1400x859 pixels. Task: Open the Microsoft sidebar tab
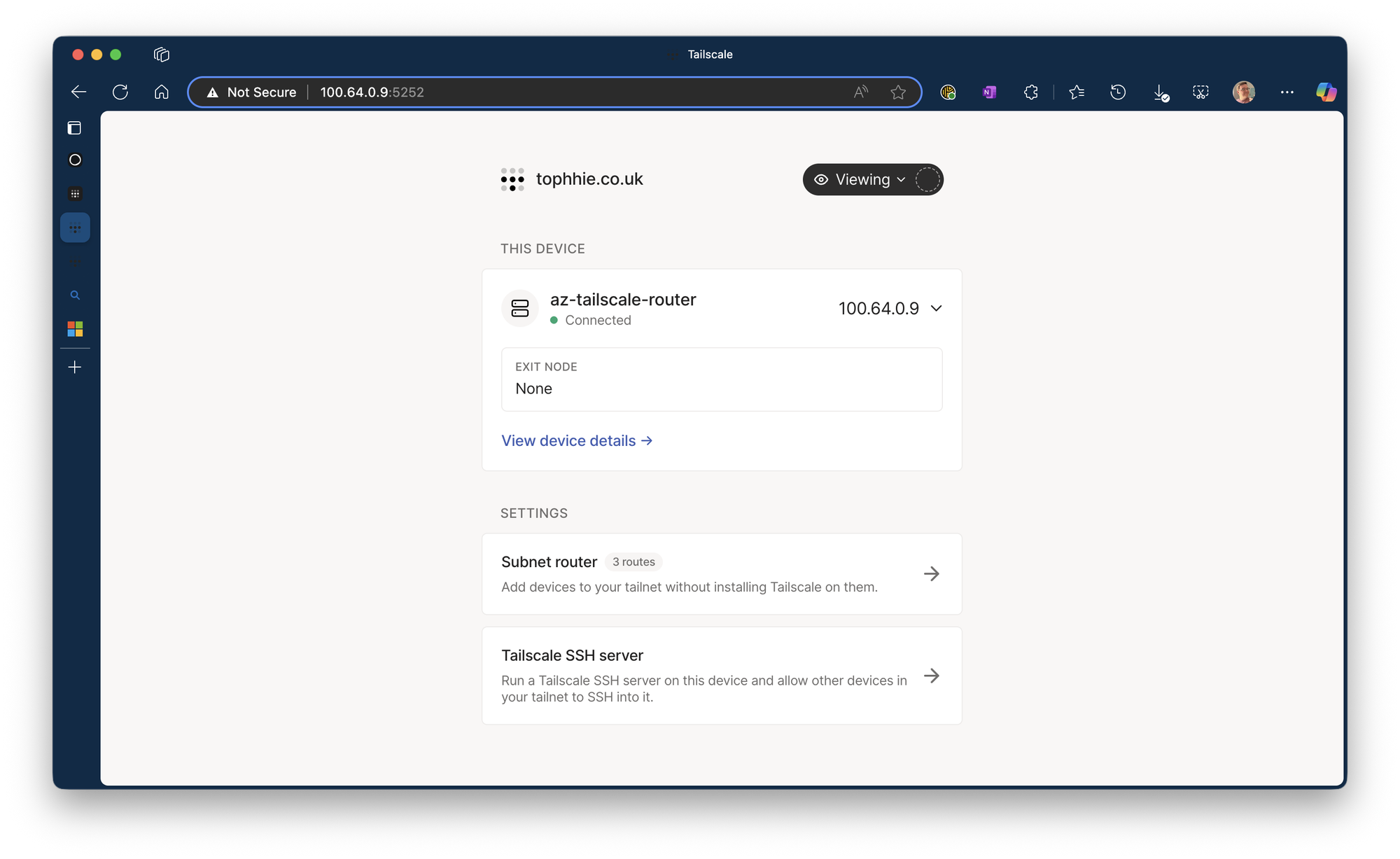[x=75, y=328]
